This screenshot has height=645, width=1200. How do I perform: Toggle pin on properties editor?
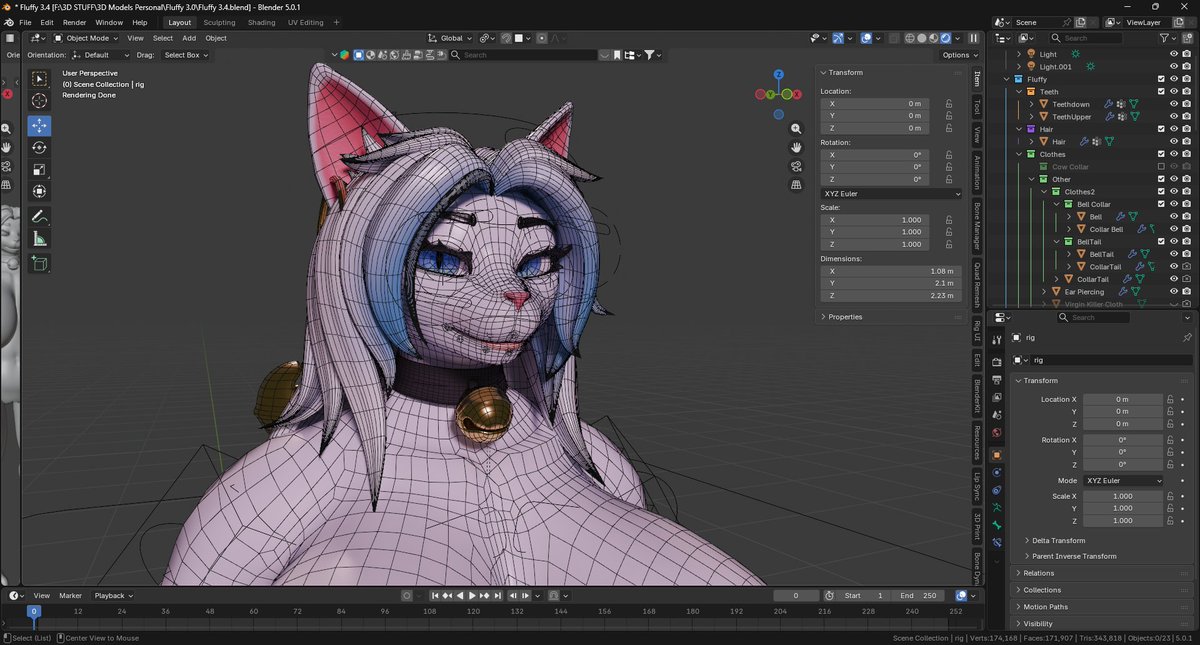pos(1187,338)
